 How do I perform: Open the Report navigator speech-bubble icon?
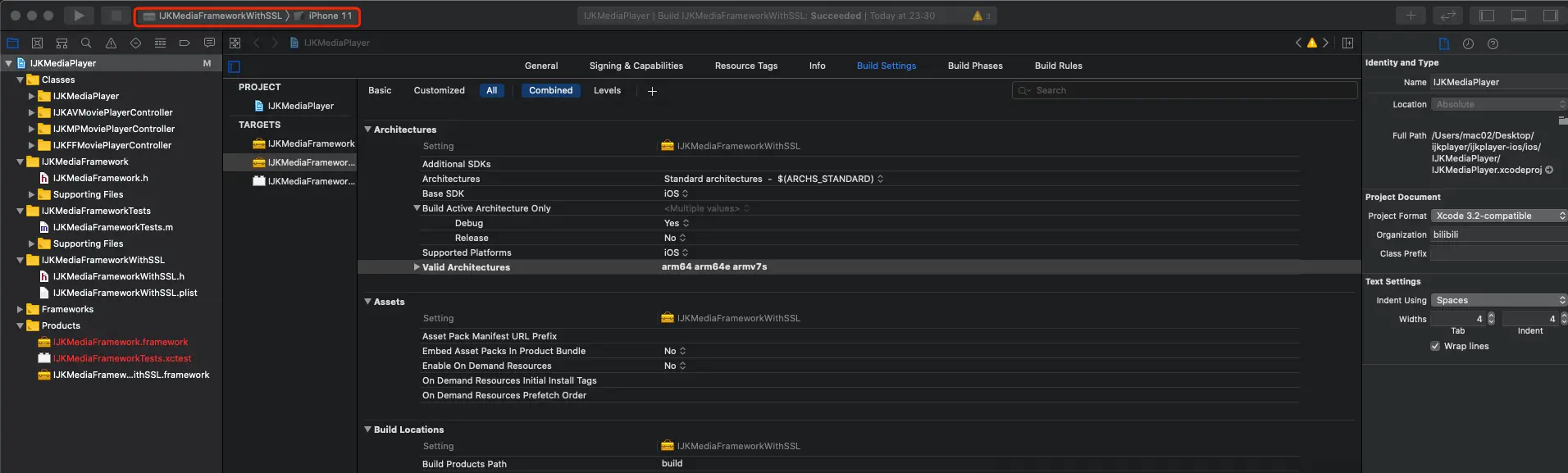pos(209,43)
